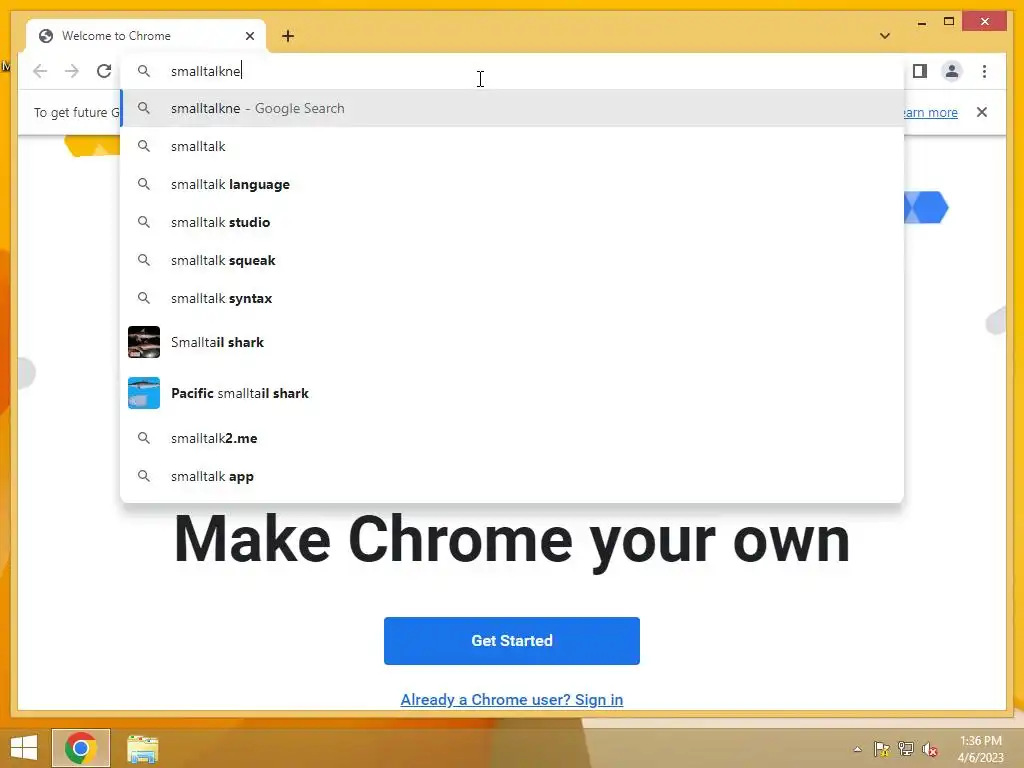Reload the page with the refresh icon
The image size is (1024, 768).
click(104, 71)
